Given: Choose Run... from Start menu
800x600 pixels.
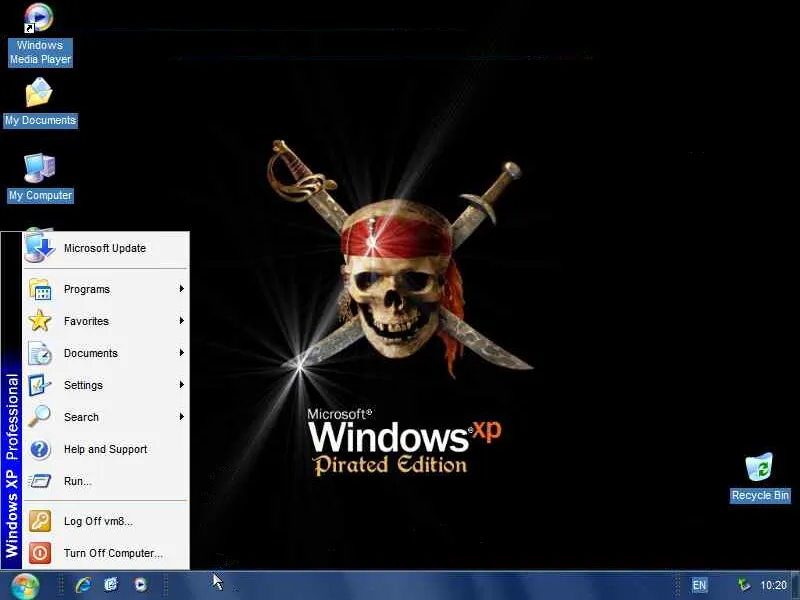Looking at the screenshot, I should 106,481.
